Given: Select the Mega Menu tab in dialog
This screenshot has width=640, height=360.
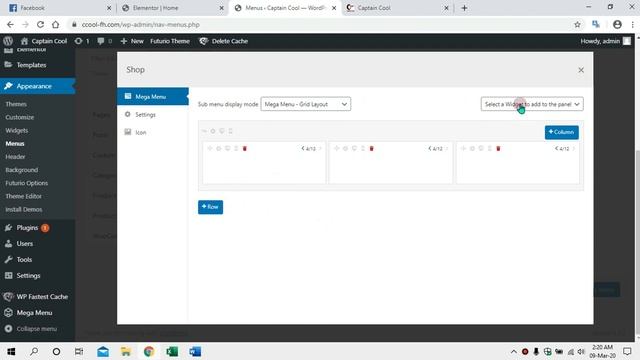Looking at the screenshot, I should (153, 97).
